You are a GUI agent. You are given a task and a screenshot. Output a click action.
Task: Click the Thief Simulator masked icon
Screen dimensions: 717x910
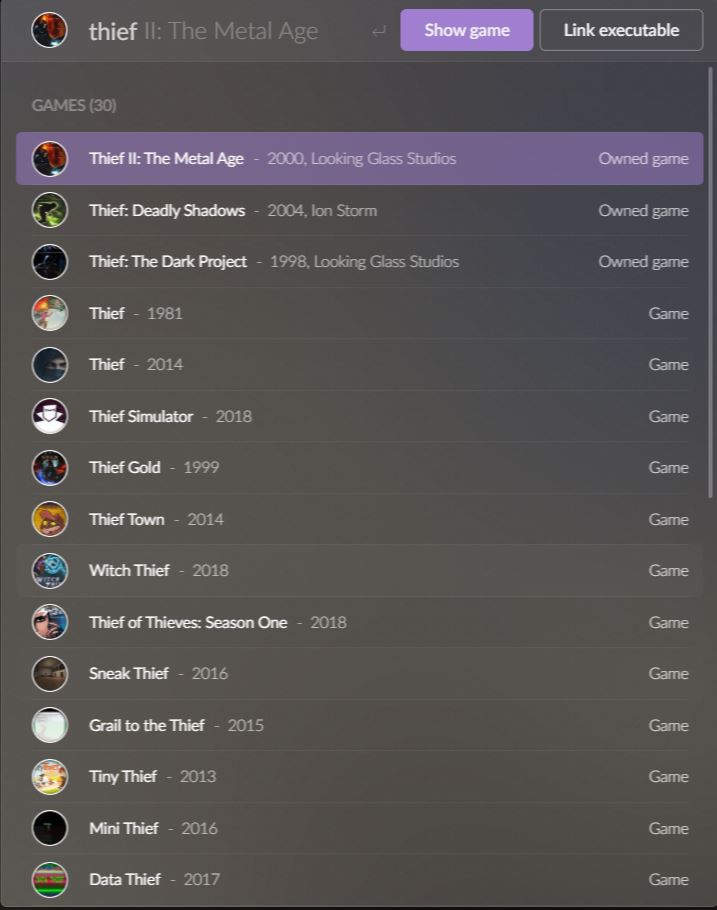point(49,416)
